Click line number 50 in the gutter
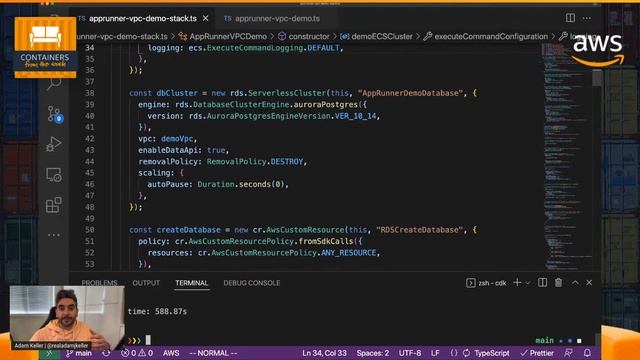 click(90, 230)
